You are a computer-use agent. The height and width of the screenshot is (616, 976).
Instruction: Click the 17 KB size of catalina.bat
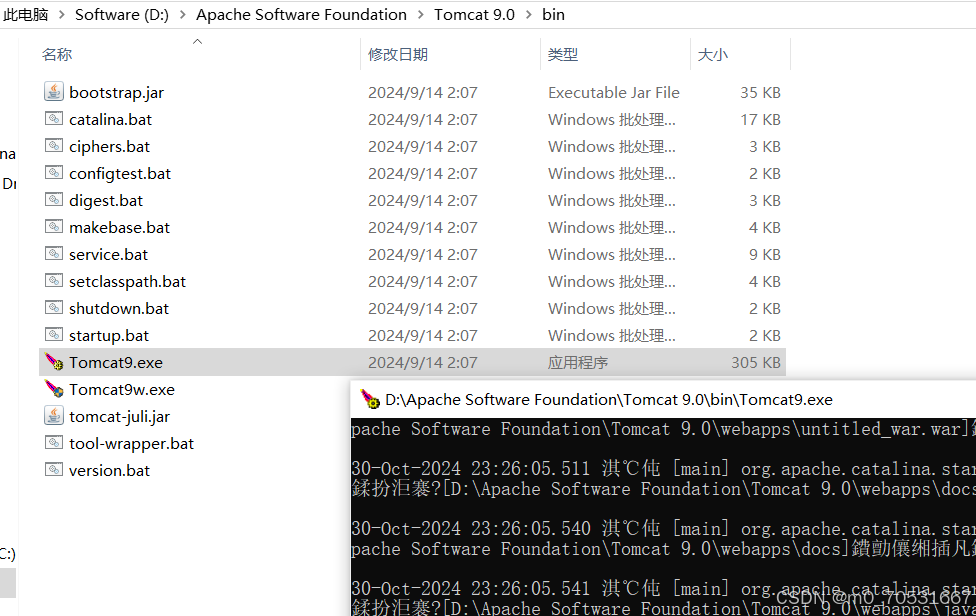tap(760, 119)
